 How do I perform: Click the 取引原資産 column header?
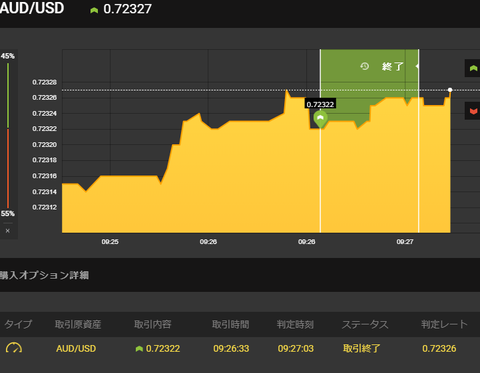point(78,324)
